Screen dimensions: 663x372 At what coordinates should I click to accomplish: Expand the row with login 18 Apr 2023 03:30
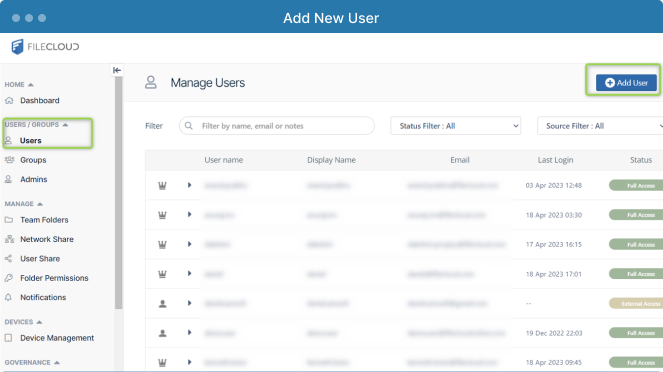click(x=189, y=215)
